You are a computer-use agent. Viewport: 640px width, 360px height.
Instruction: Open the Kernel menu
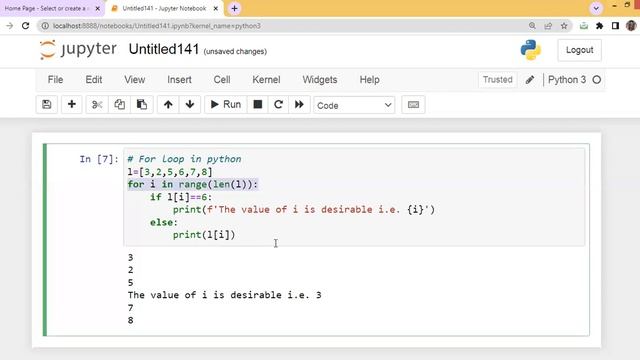tap(266, 80)
